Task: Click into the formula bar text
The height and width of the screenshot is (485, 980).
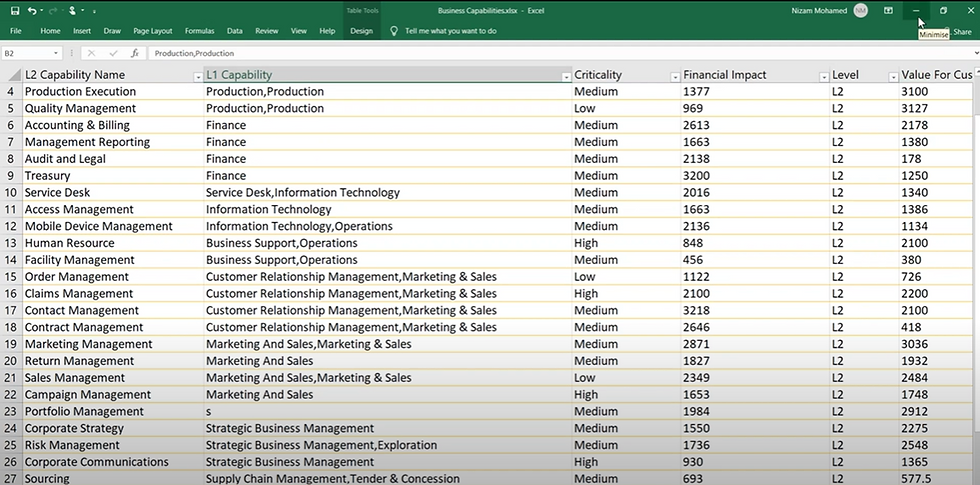Action: (x=194, y=54)
